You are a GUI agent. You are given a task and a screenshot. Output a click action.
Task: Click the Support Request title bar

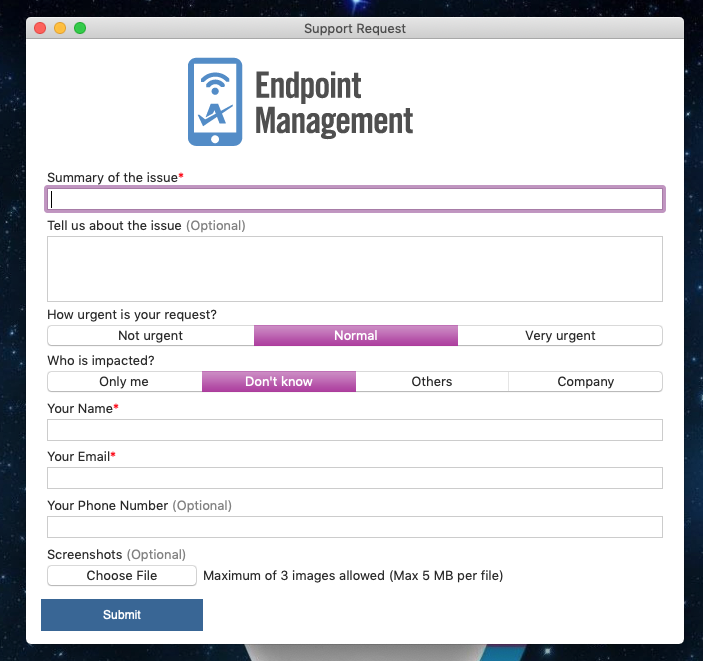(355, 28)
